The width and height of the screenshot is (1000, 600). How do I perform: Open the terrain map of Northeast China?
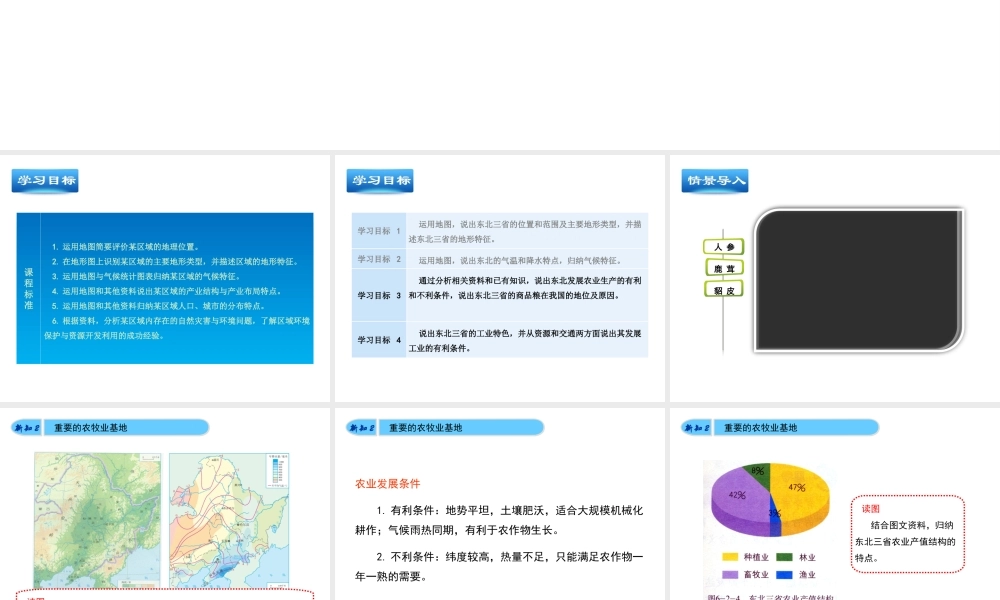click(96, 520)
